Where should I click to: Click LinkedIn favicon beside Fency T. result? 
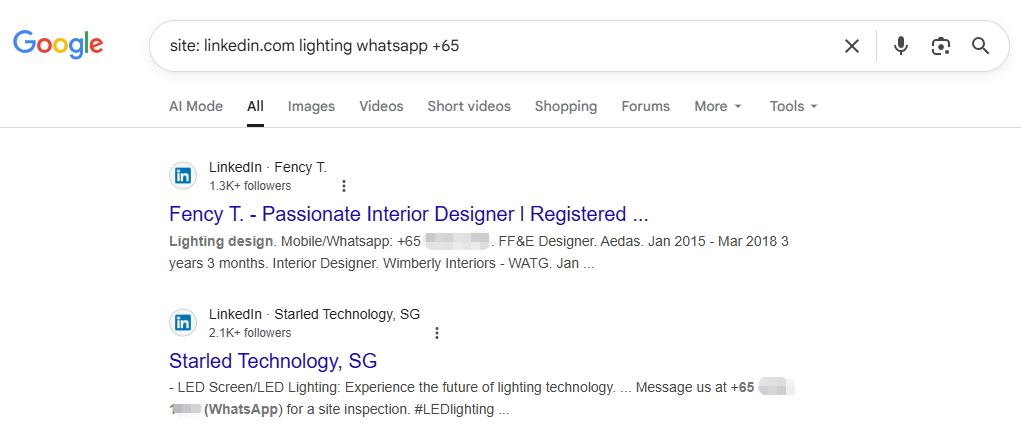[x=183, y=176]
